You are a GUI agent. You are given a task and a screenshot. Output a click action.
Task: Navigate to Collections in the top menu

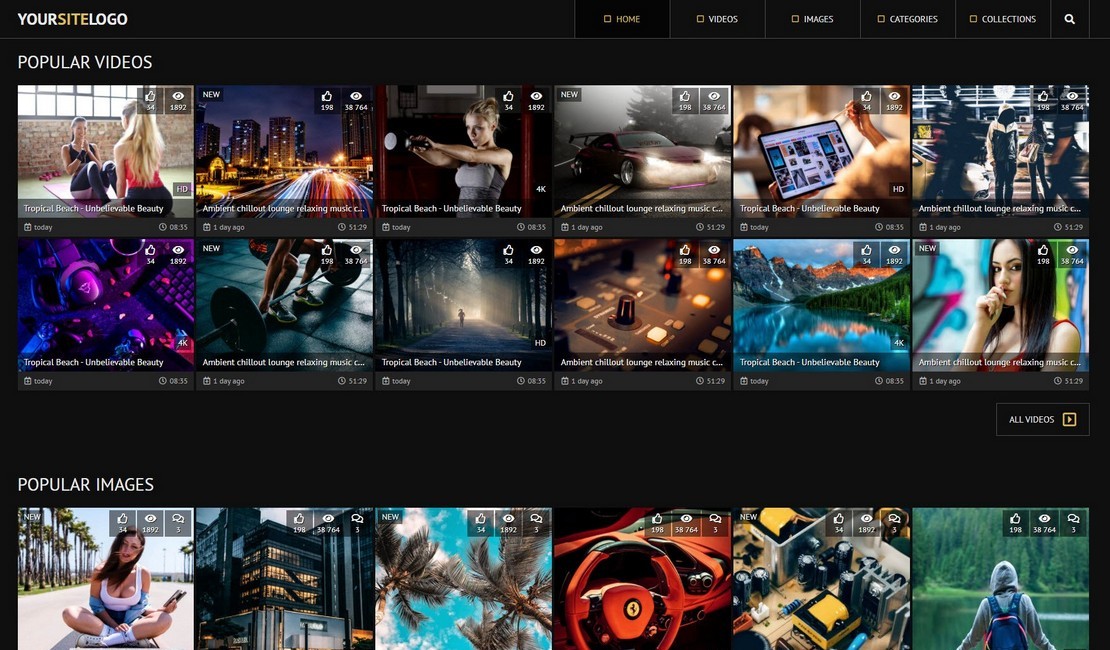(1002, 19)
